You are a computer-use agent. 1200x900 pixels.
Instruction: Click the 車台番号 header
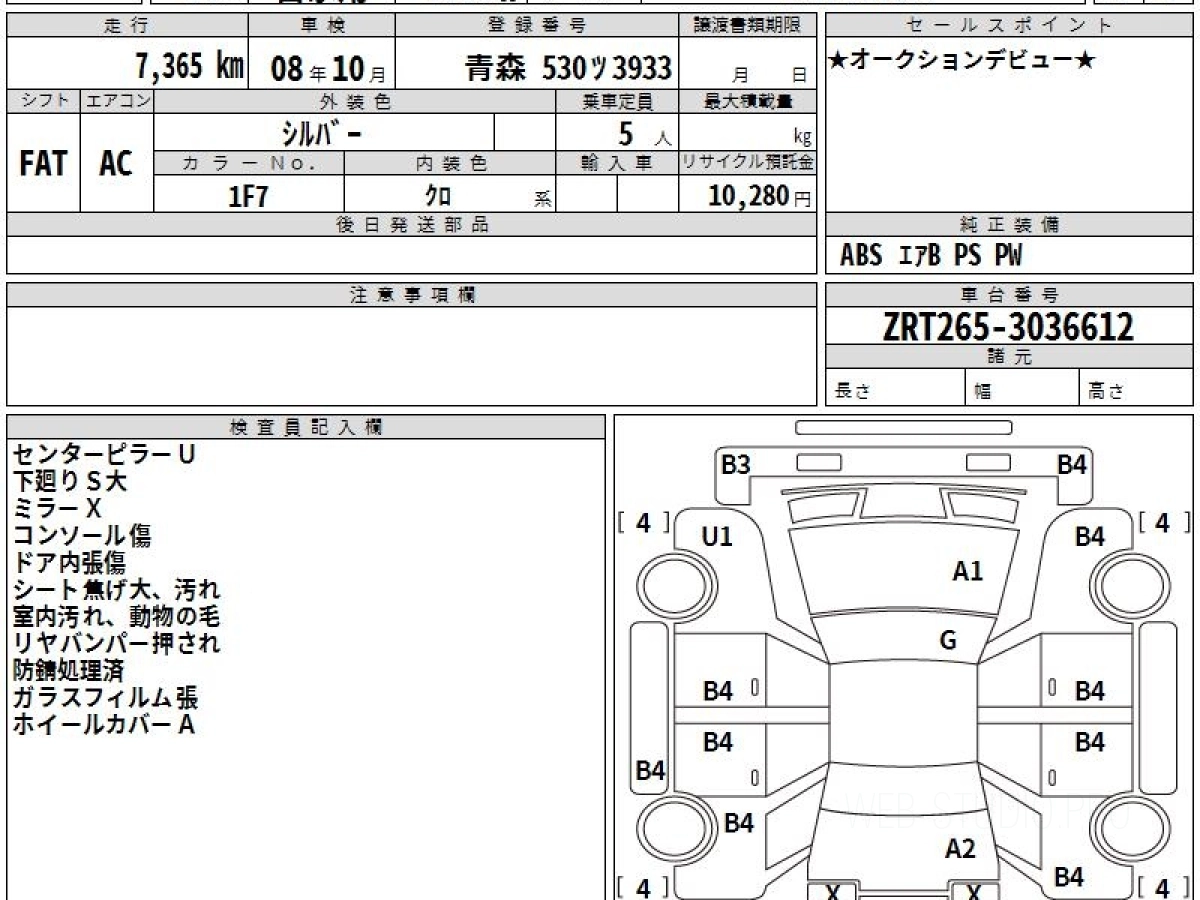tap(1009, 295)
